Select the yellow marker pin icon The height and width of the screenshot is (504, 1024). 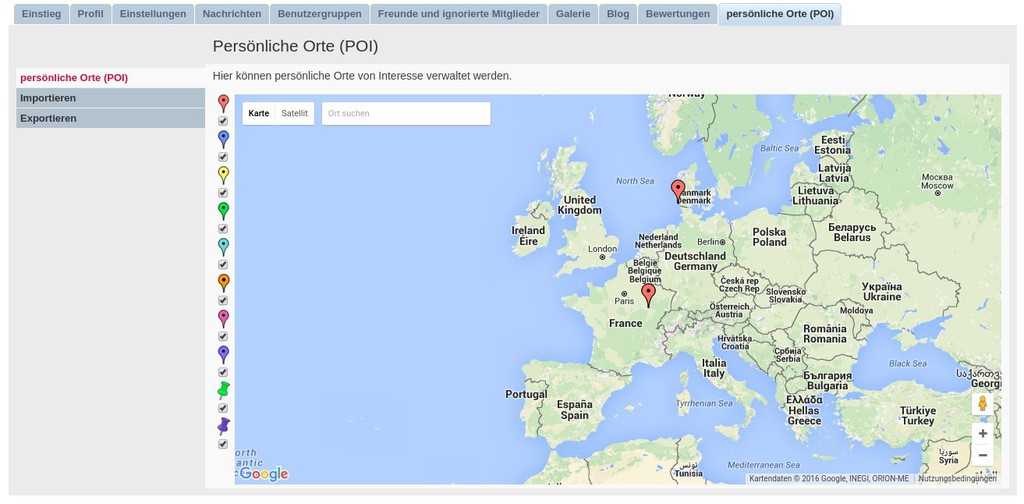coord(223,175)
